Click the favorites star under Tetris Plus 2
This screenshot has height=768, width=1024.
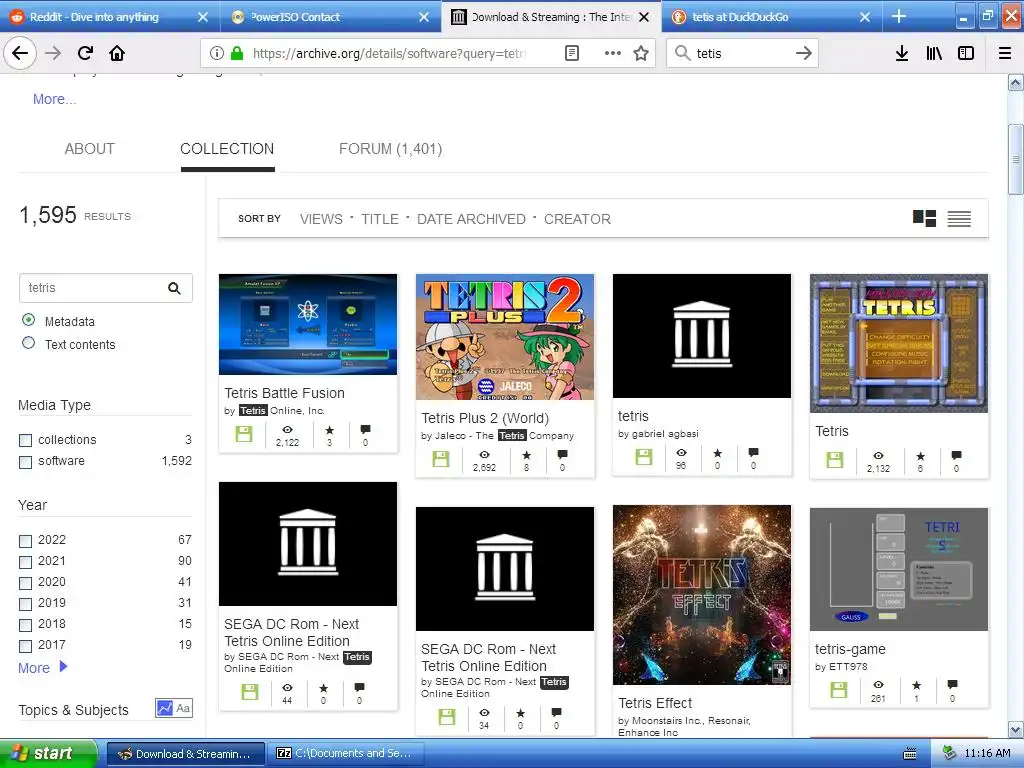(x=526, y=455)
